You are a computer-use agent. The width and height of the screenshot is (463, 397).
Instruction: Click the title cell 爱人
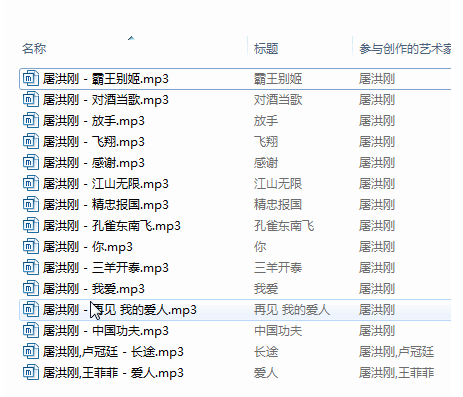[x=266, y=373]
